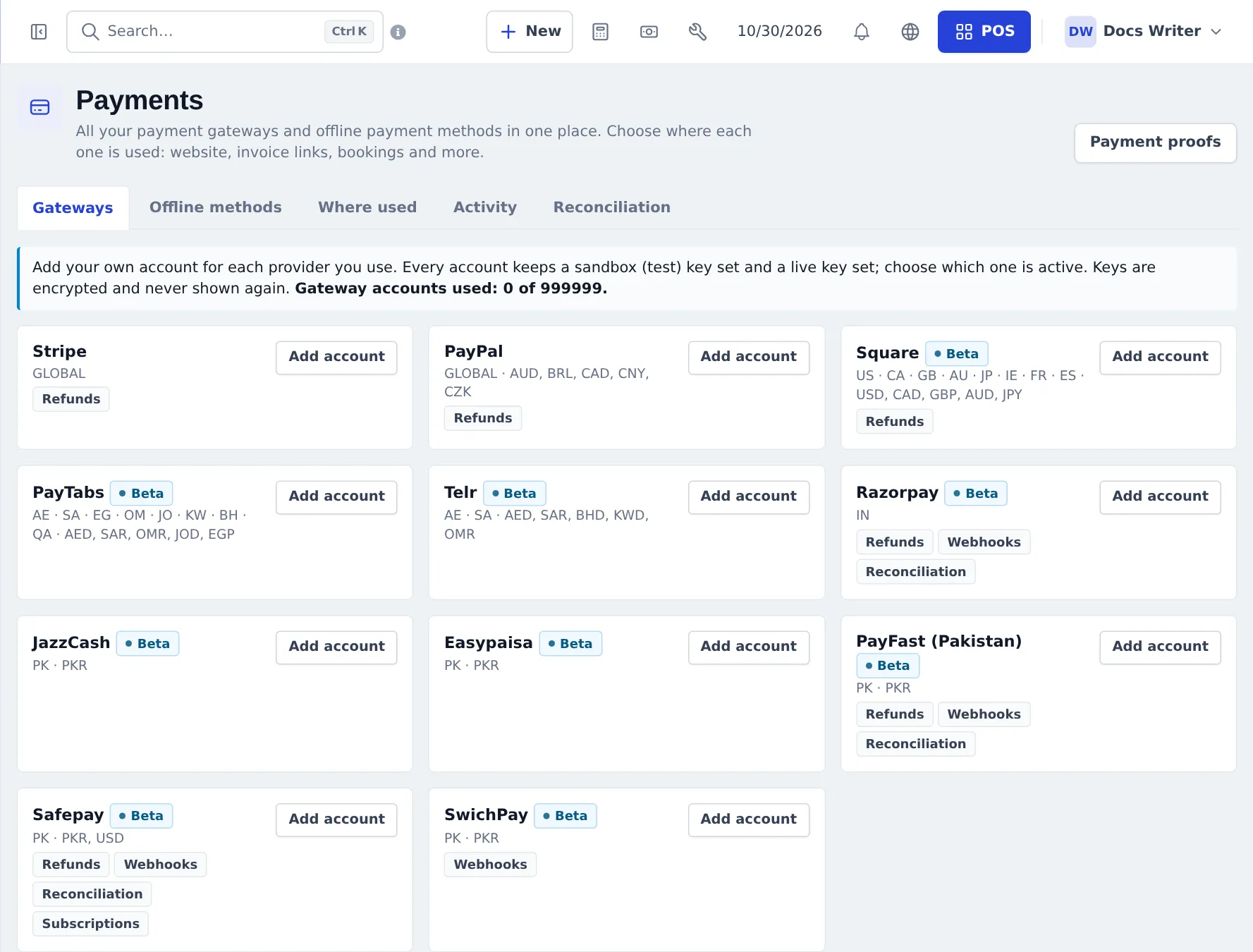1253x952 pixels.
Task: Open the wrench tools icon
Action: click(697, 32)
